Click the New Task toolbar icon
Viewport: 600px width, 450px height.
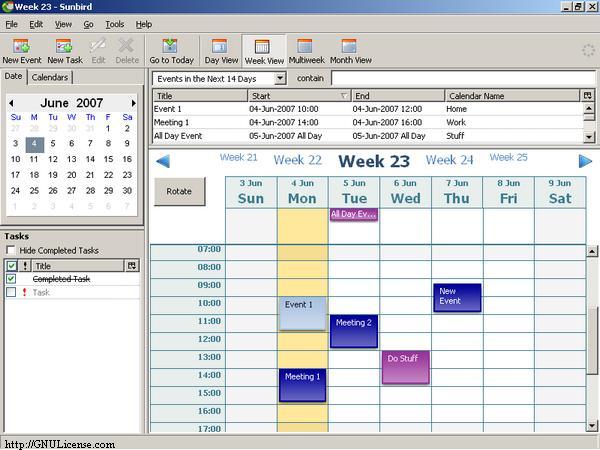[x=65, y=51]
